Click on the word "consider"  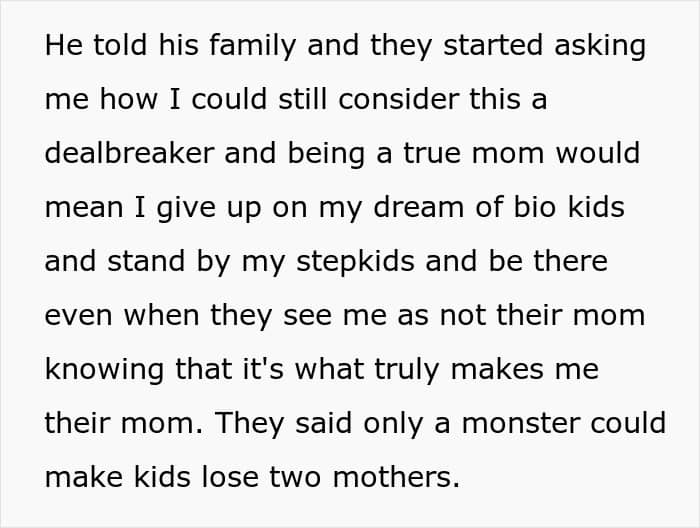(x=399, y=99)
